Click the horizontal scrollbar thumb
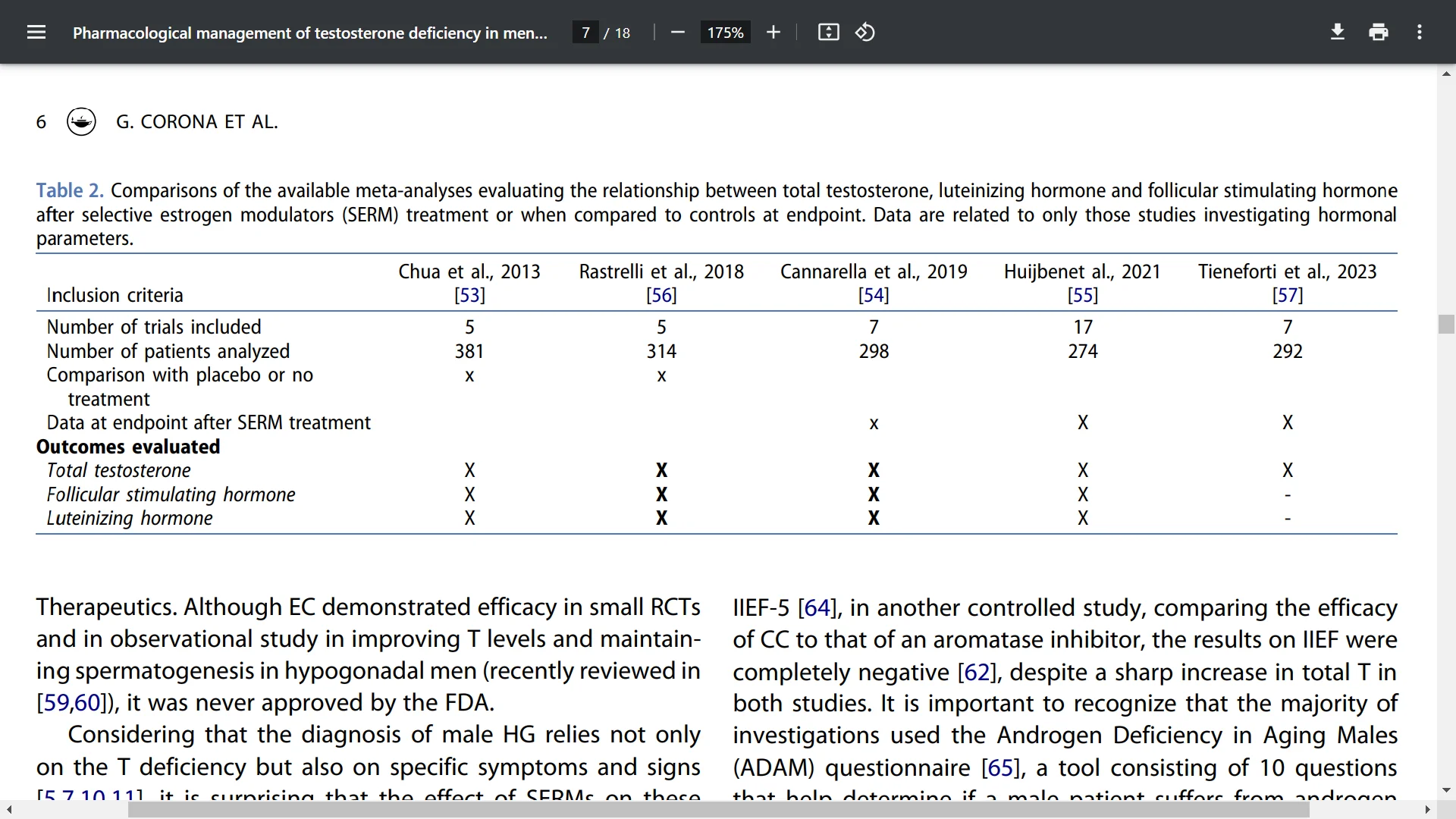1456x819 pixels. pyautogui.click(x=719, y=810)
